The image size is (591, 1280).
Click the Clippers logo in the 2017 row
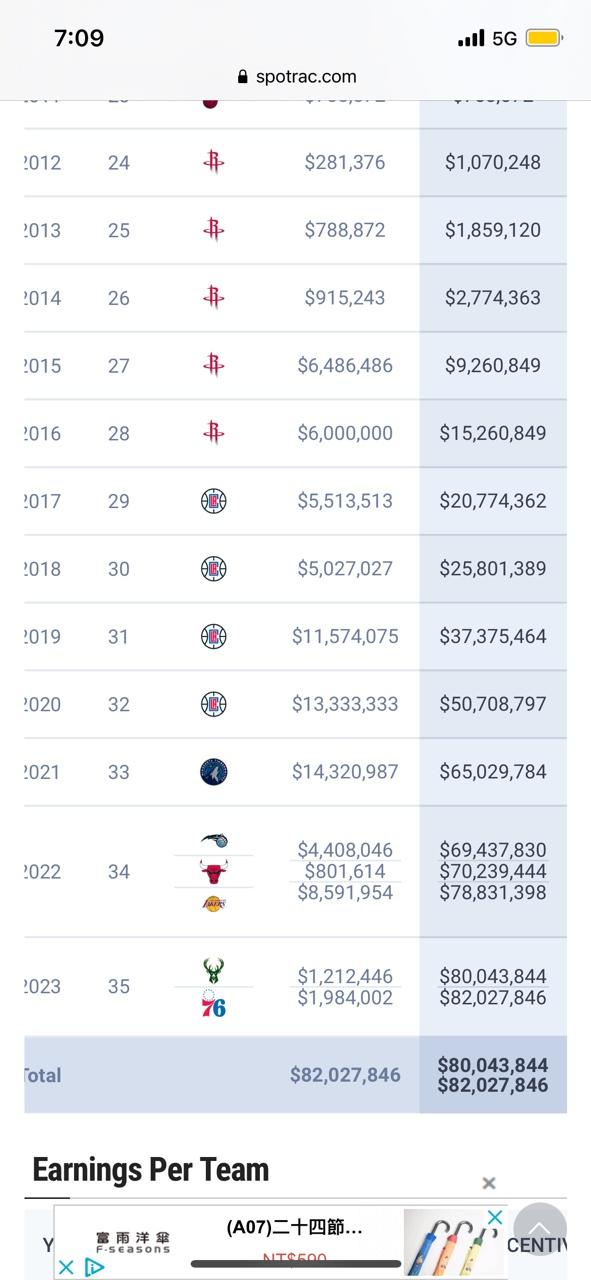click(x=213, y=501)
